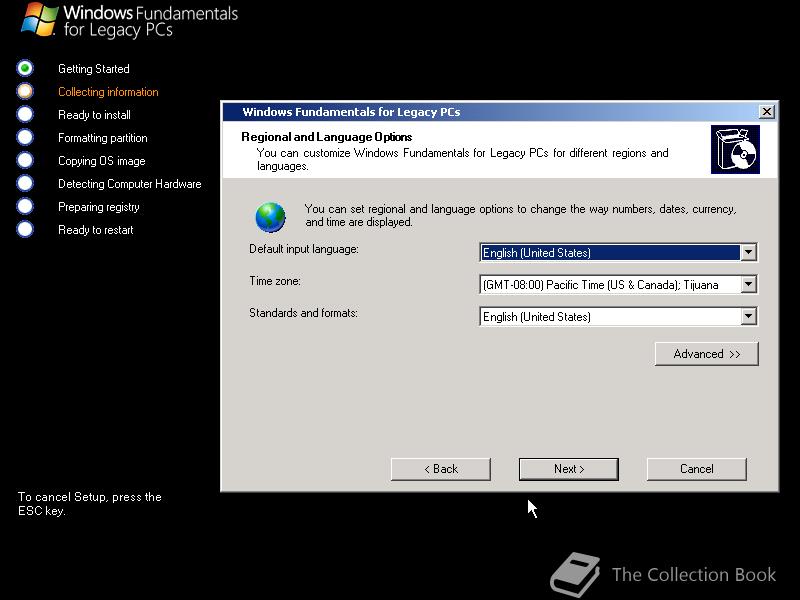Close the dialog with the X button

coord(766,112)
